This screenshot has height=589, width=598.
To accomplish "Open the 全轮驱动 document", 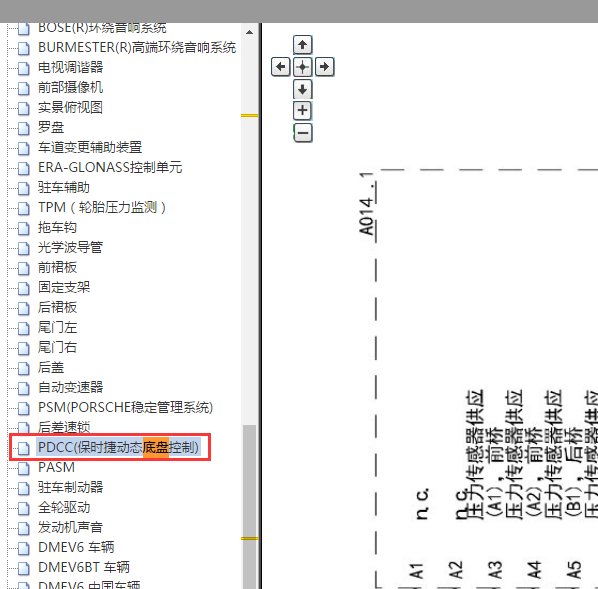I will pyautogui.click(x=64, y=507).
